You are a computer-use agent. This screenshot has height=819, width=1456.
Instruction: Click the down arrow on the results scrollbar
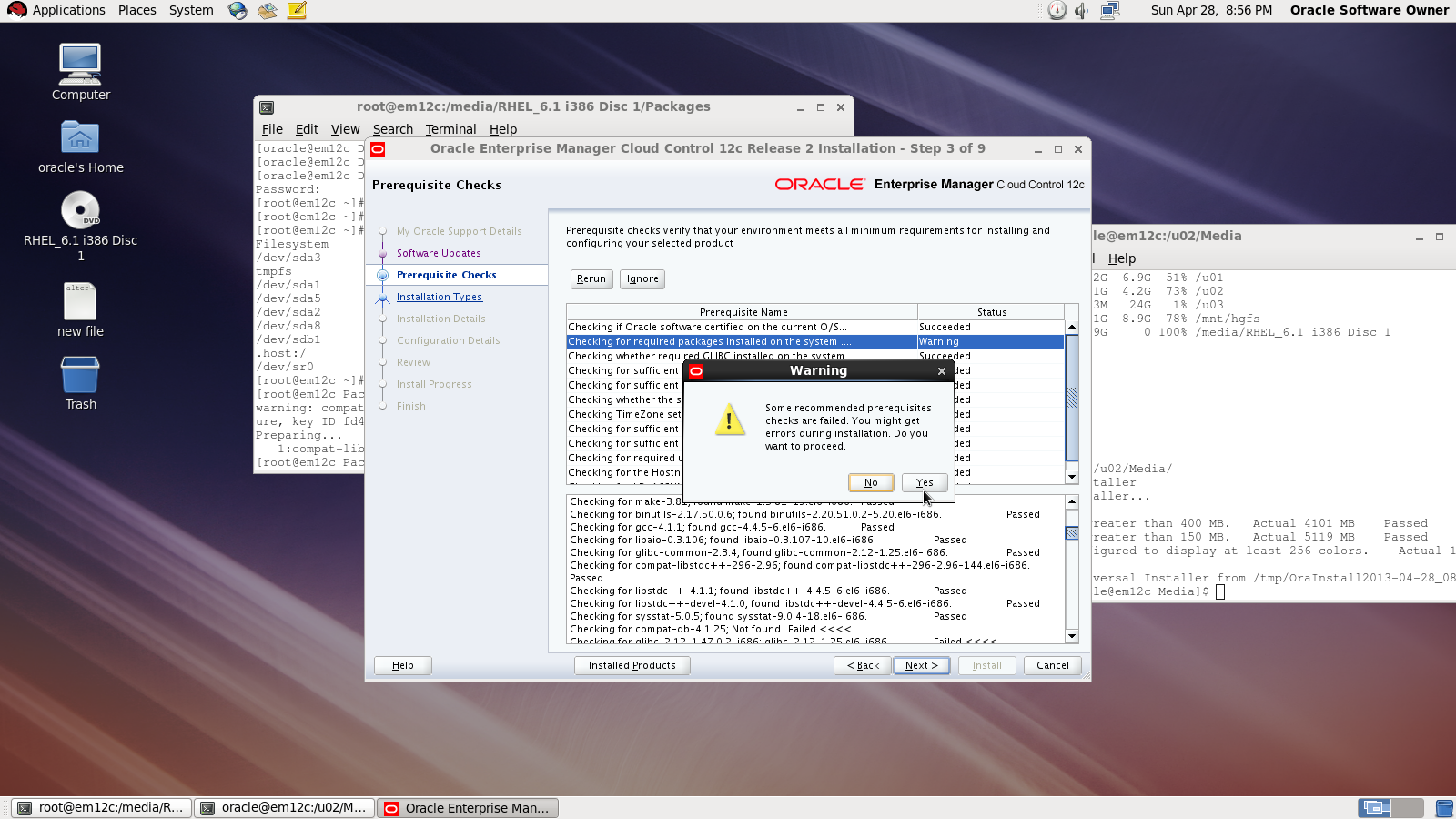click(1072, 636)
